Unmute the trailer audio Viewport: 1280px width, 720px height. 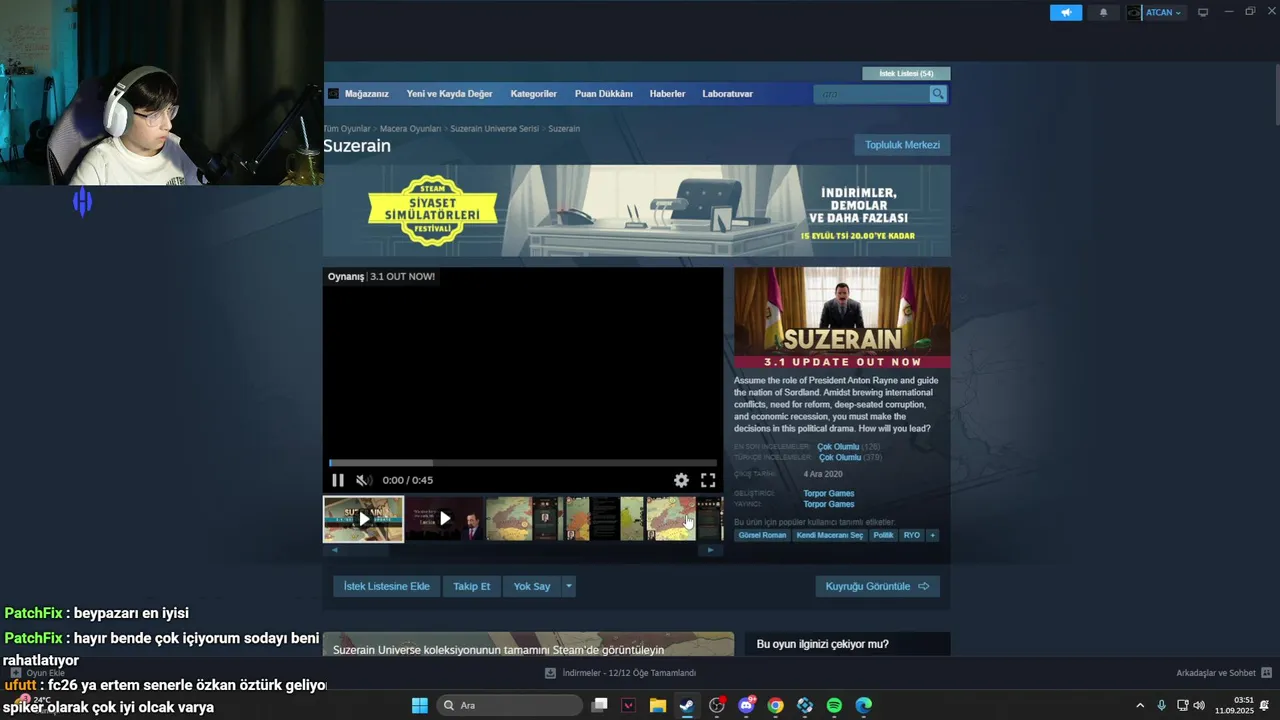point(364,480)
